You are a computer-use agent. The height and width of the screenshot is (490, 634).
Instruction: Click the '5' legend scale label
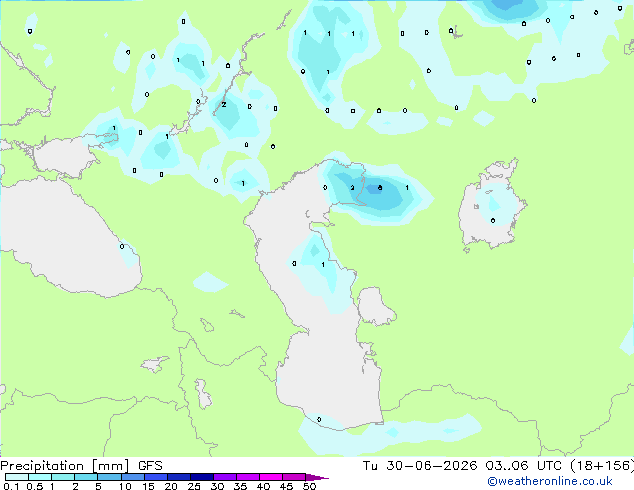98,486
